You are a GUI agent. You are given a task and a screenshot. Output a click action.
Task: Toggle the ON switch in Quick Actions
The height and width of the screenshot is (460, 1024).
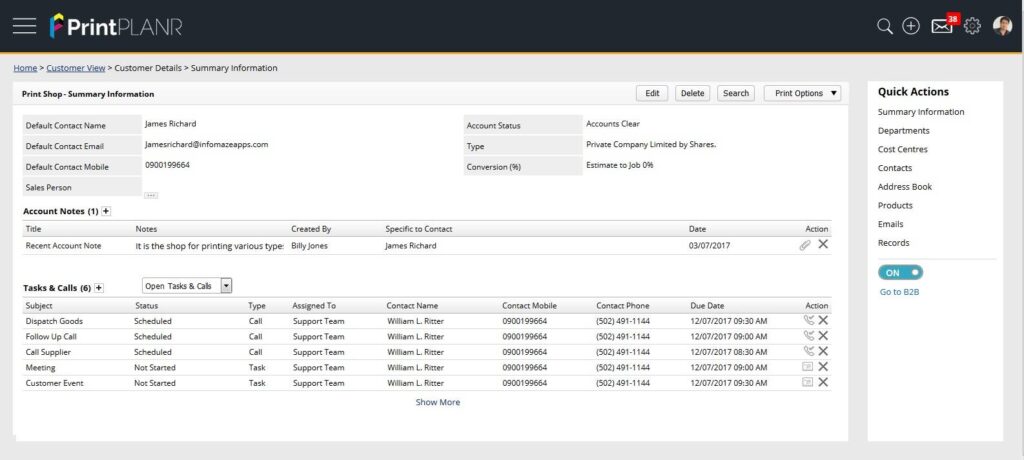point(901,272)
